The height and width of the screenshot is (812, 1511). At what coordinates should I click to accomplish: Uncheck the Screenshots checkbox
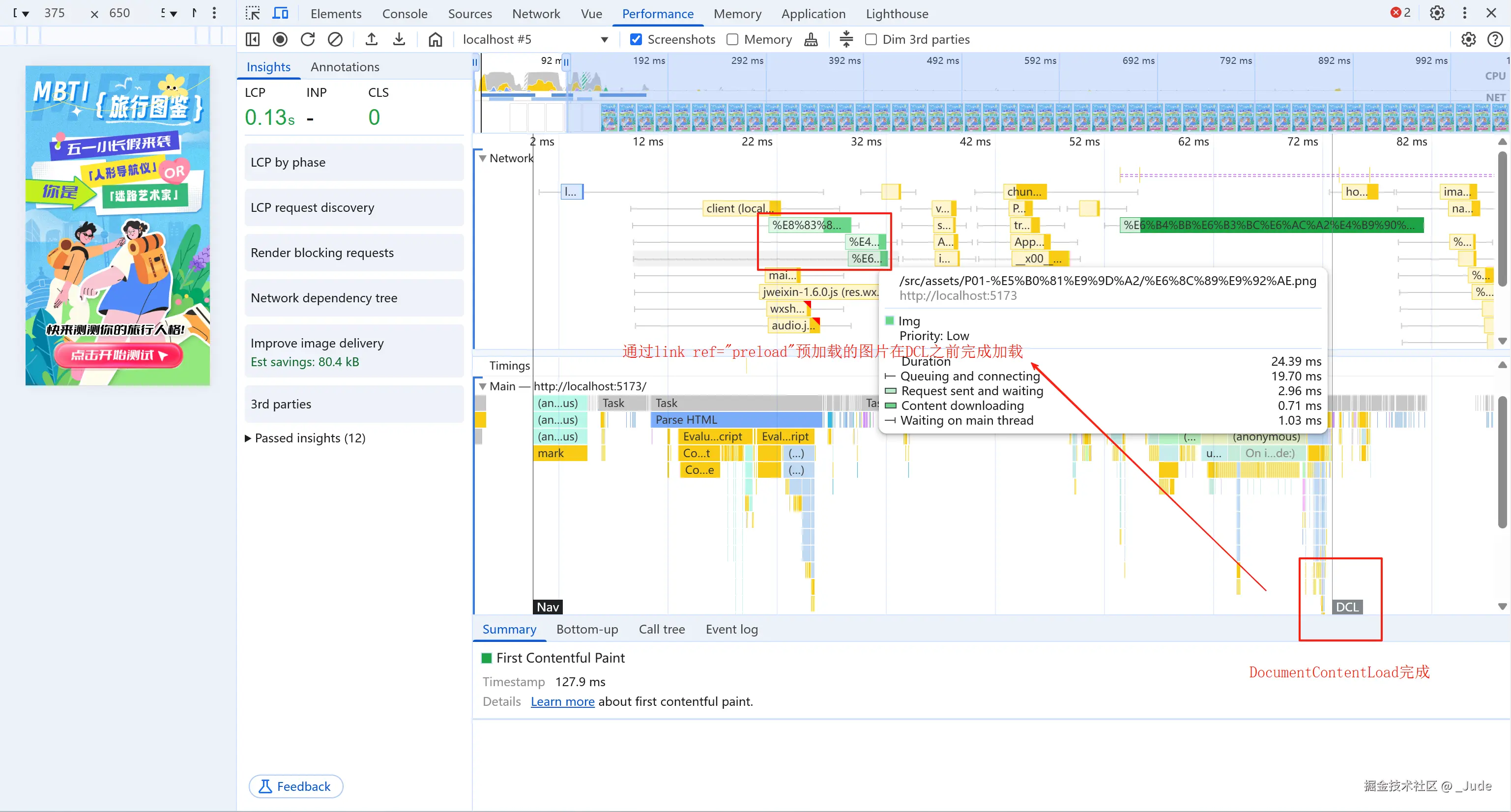coord(636,39)
